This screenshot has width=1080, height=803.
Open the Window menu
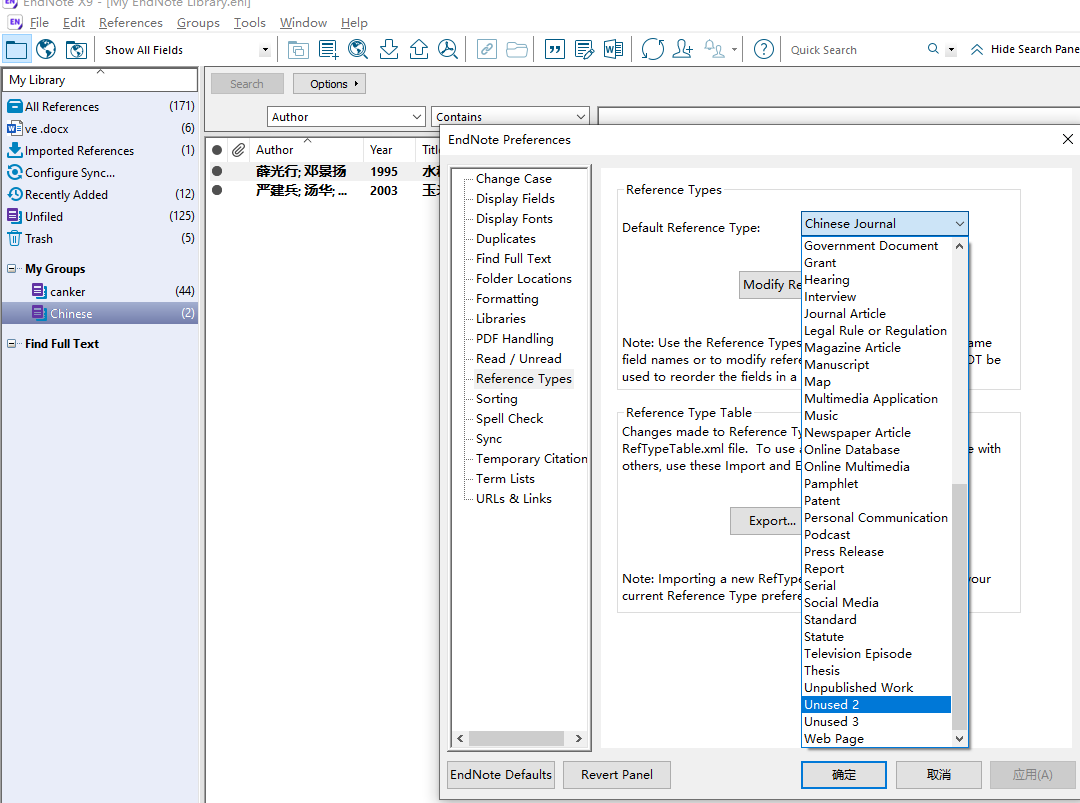pyautogui.click(x=303, y=23)
